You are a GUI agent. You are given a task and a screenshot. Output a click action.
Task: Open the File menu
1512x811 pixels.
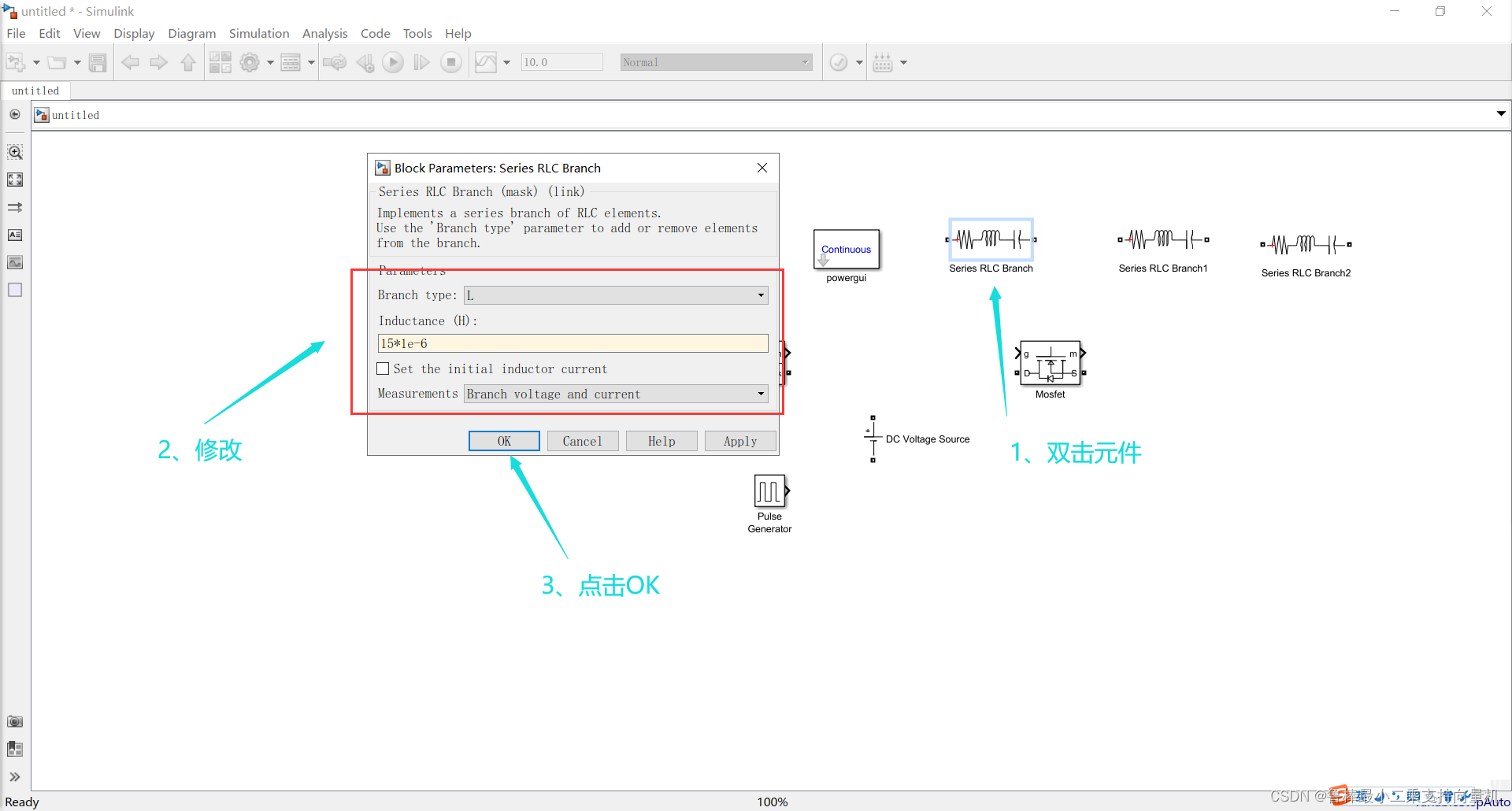pos(16,33)
